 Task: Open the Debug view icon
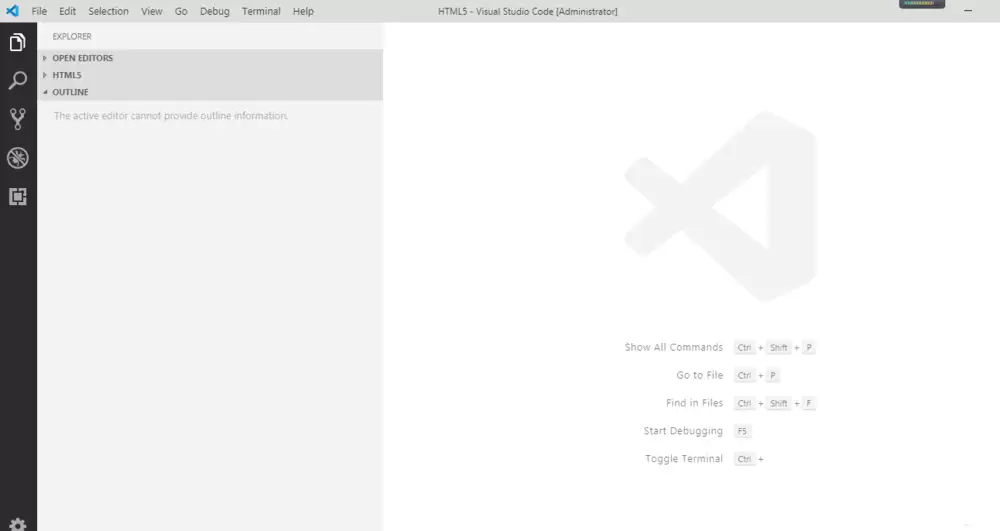tap(17, 158)
